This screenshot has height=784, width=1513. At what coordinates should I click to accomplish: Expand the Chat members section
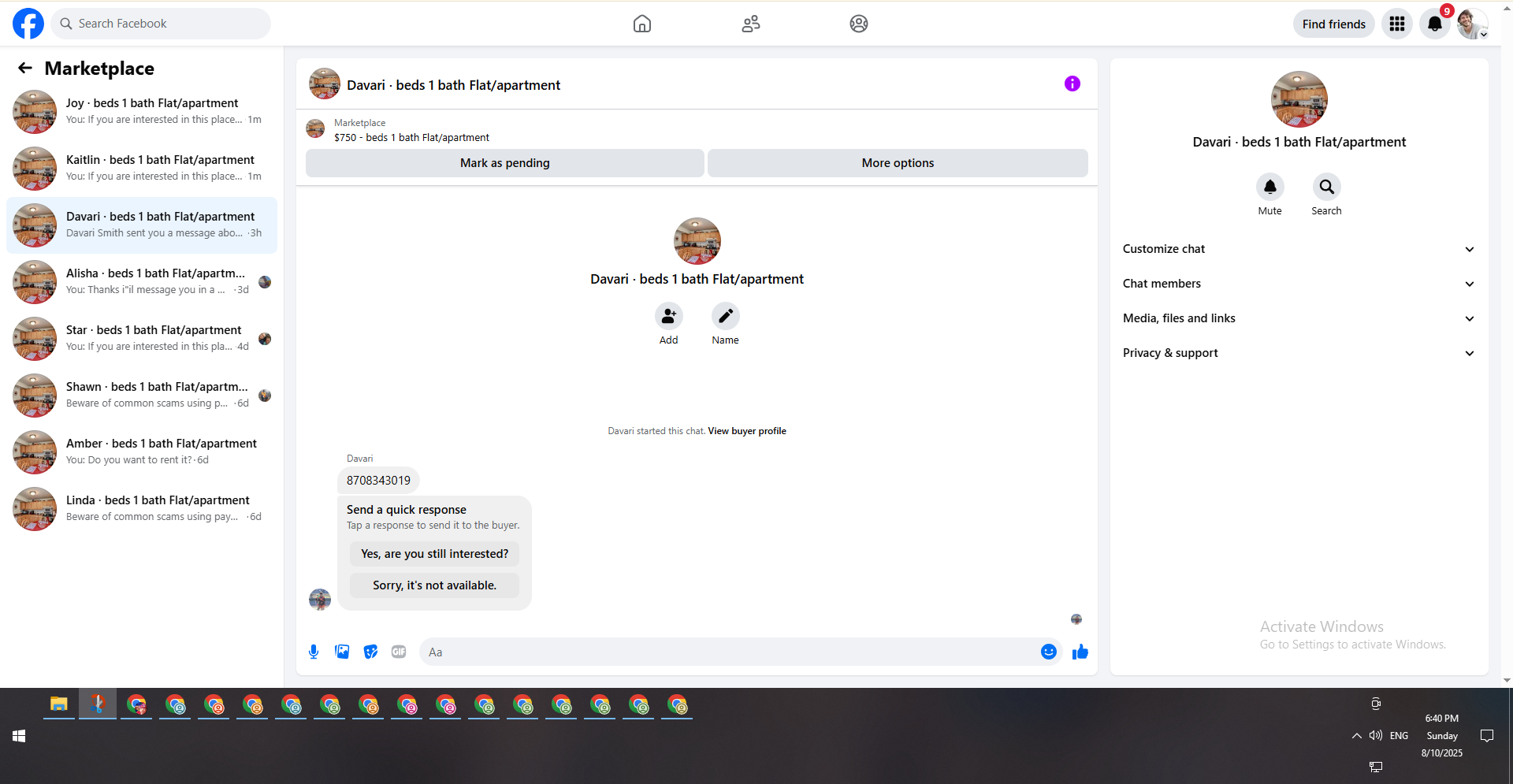(1299, 284)
